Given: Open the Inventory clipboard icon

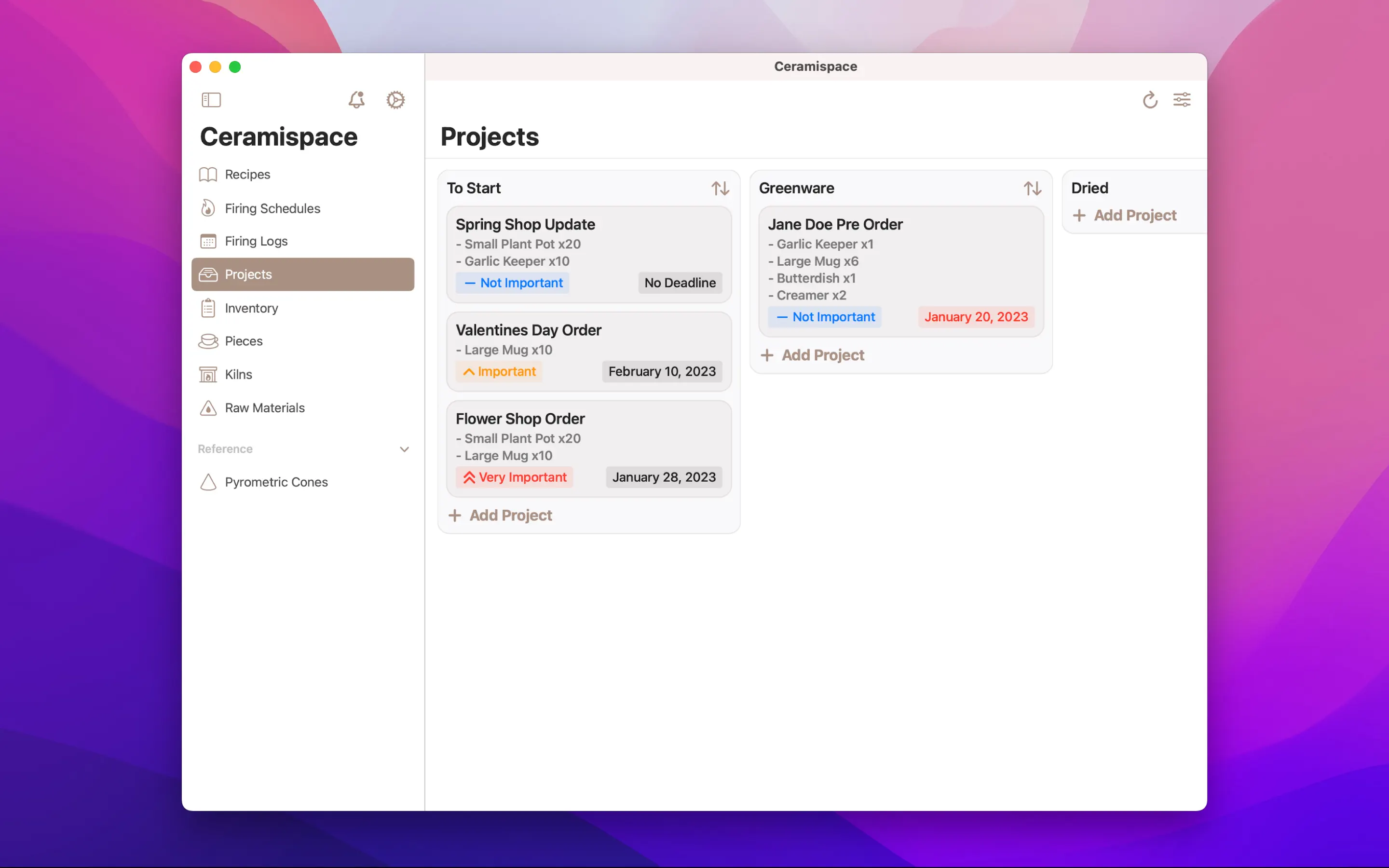Looking at the screenshot, I should [208, 308].
